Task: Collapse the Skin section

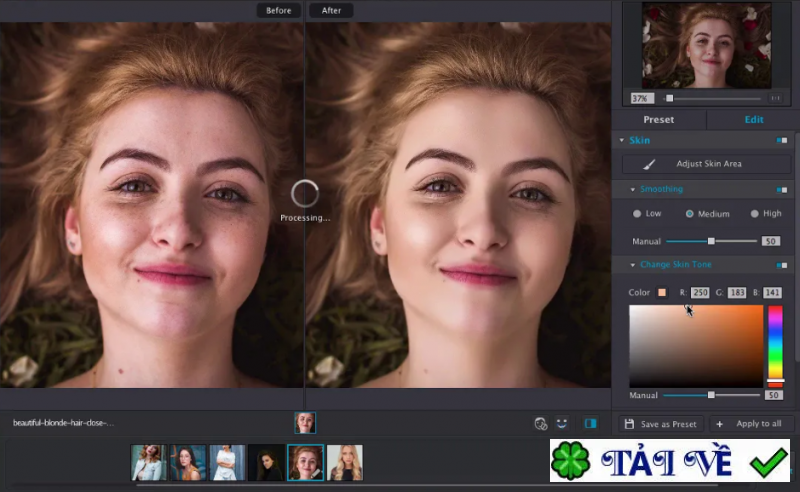Action: [x=621, y=140]
